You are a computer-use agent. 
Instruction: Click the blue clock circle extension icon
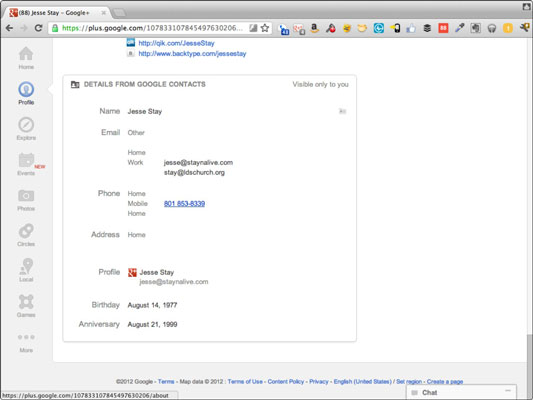point(378,28)
